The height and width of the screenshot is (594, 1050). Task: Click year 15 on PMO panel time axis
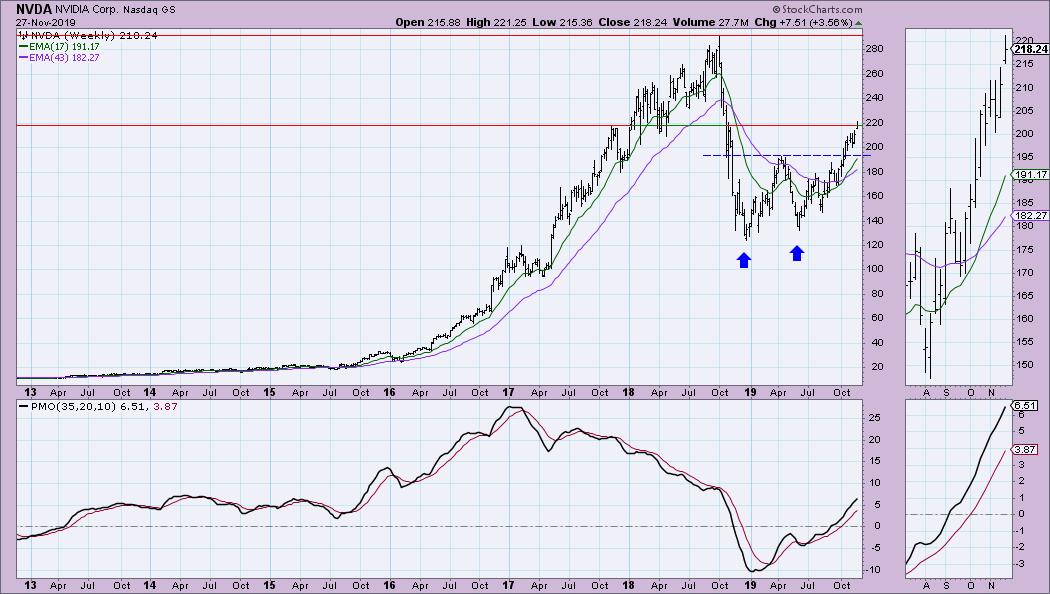coord(269,585)
